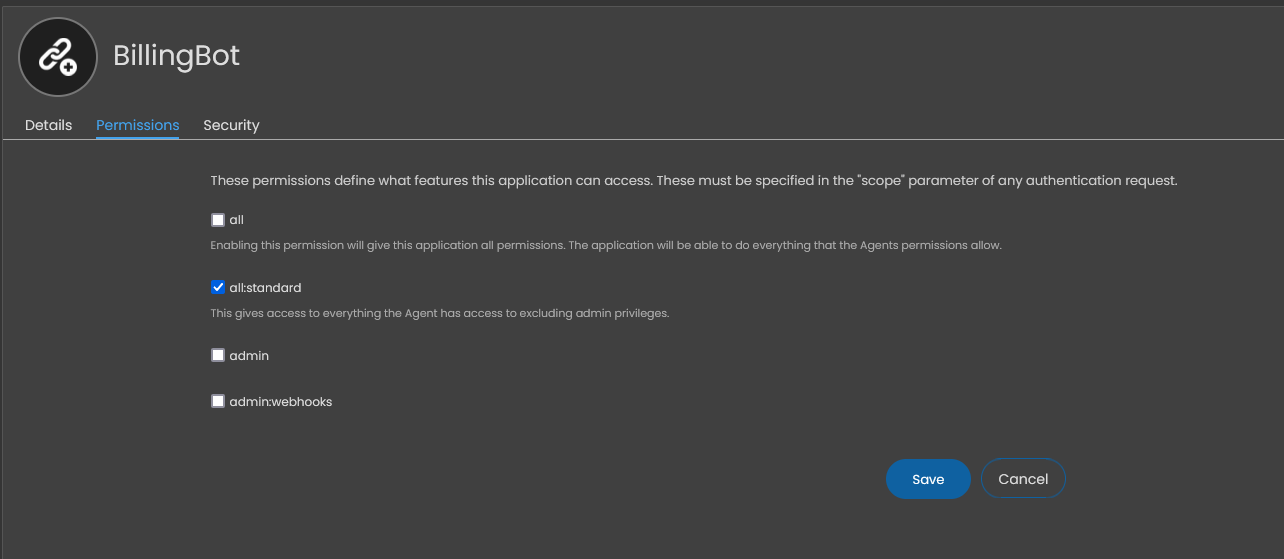This screenshot has height=559, width=1284.
Task: Click the 'all:standard' permission label
Action: point(265,288)
